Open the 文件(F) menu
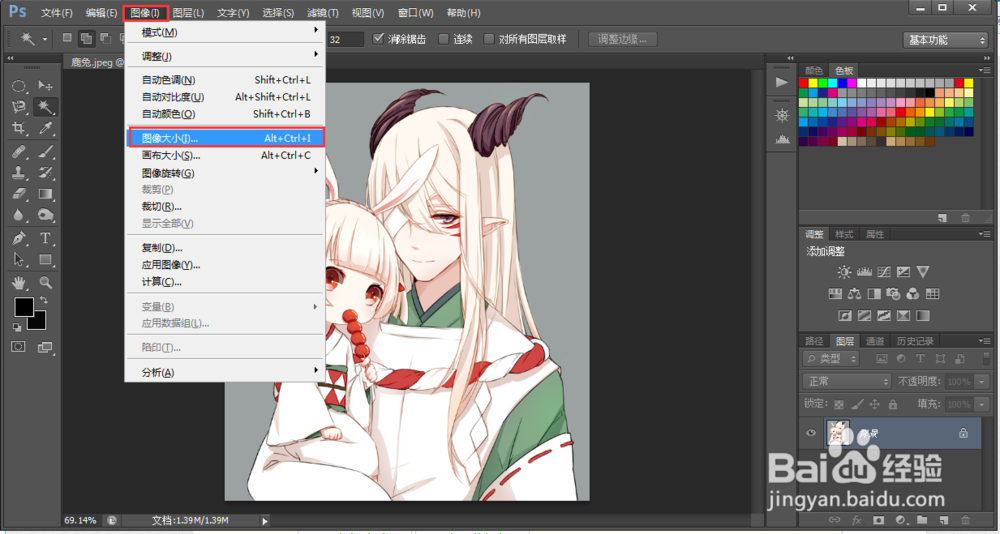1000x534 pixels. (57, 13)
